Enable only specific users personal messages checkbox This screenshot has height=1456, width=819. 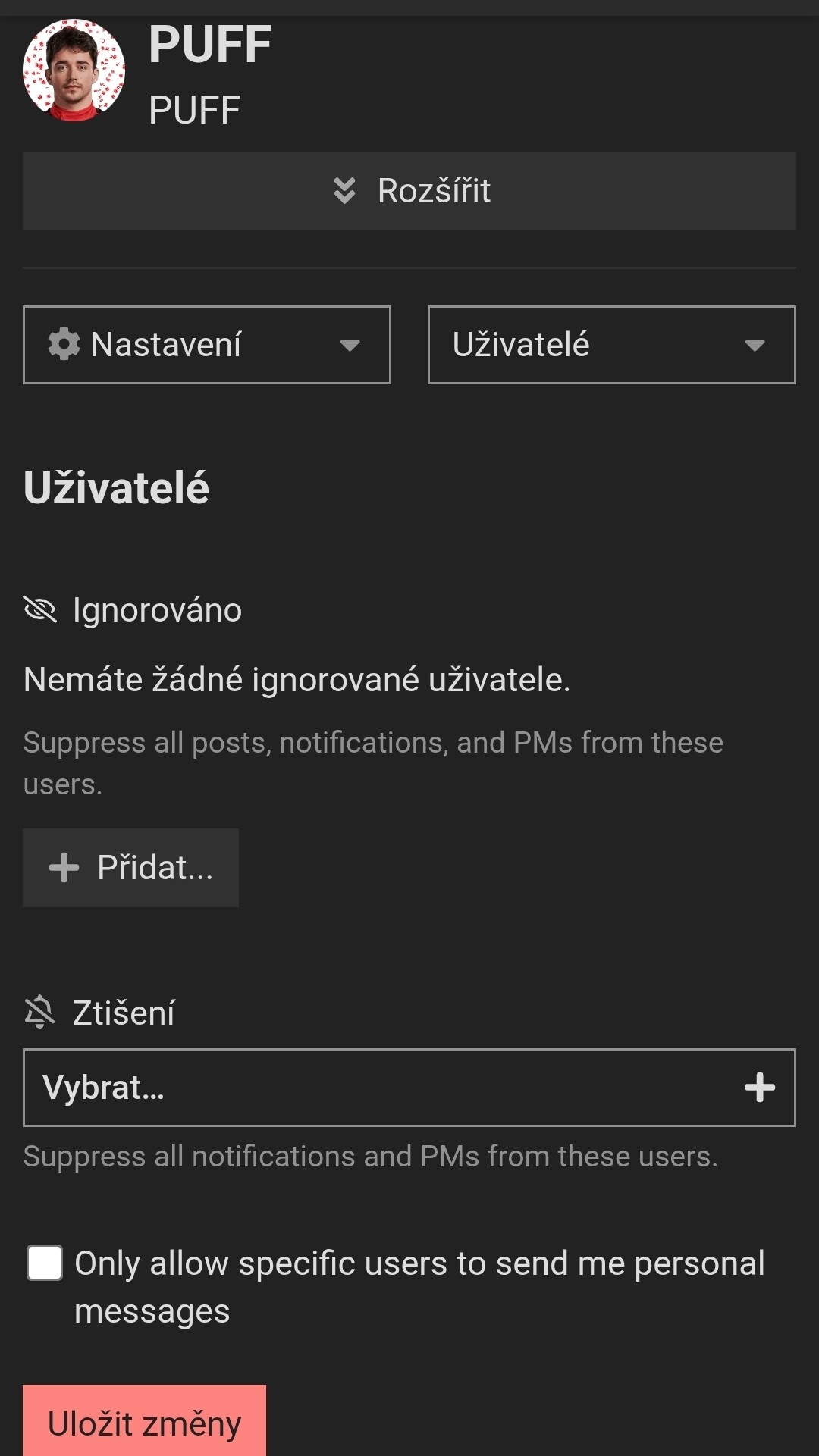coord(45,1263)
